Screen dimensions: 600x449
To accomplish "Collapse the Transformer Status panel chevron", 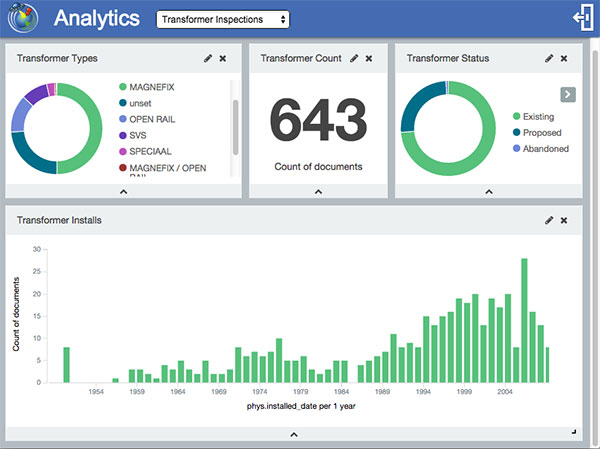I will click(488, 190).
